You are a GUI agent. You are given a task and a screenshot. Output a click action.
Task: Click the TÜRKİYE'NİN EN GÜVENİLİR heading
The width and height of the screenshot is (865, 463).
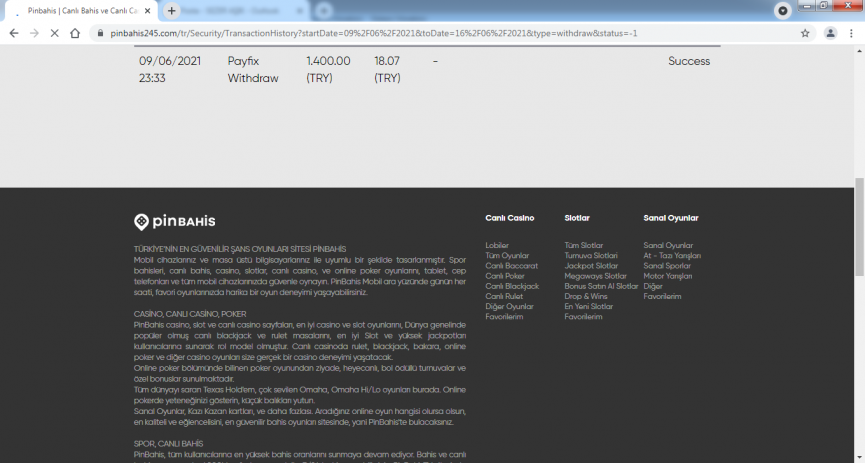240,249
